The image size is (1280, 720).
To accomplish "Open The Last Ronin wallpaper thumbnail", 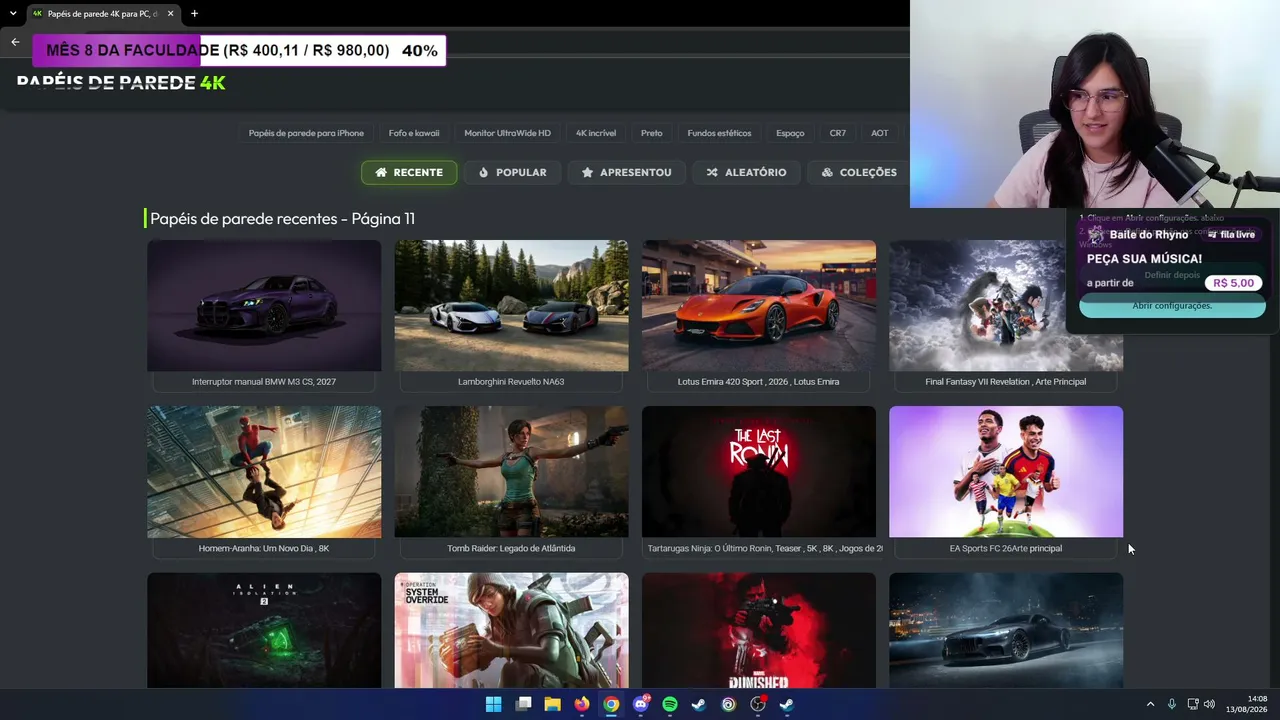I will (x=759, y=471).
